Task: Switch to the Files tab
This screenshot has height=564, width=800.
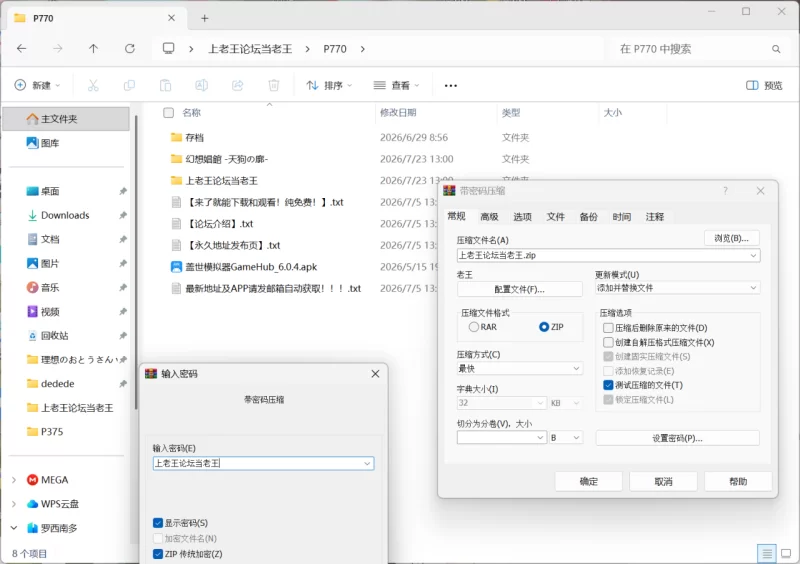Action: 556,217
